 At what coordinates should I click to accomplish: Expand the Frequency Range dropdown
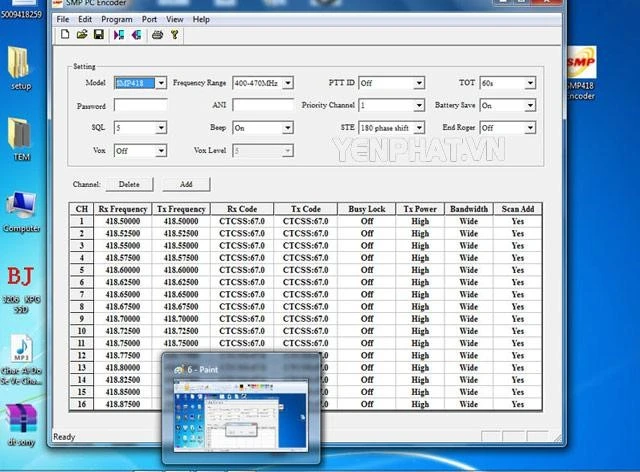tap(287, 83)
